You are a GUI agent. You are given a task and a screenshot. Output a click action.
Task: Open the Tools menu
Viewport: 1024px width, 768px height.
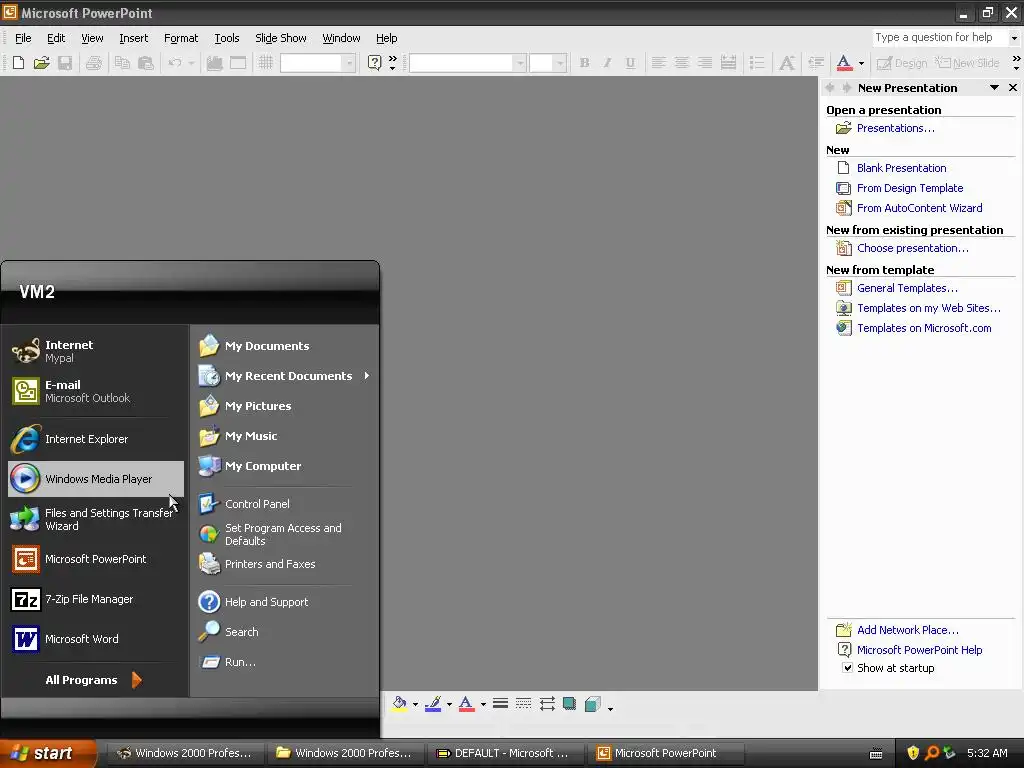click(x=227, y=38)
